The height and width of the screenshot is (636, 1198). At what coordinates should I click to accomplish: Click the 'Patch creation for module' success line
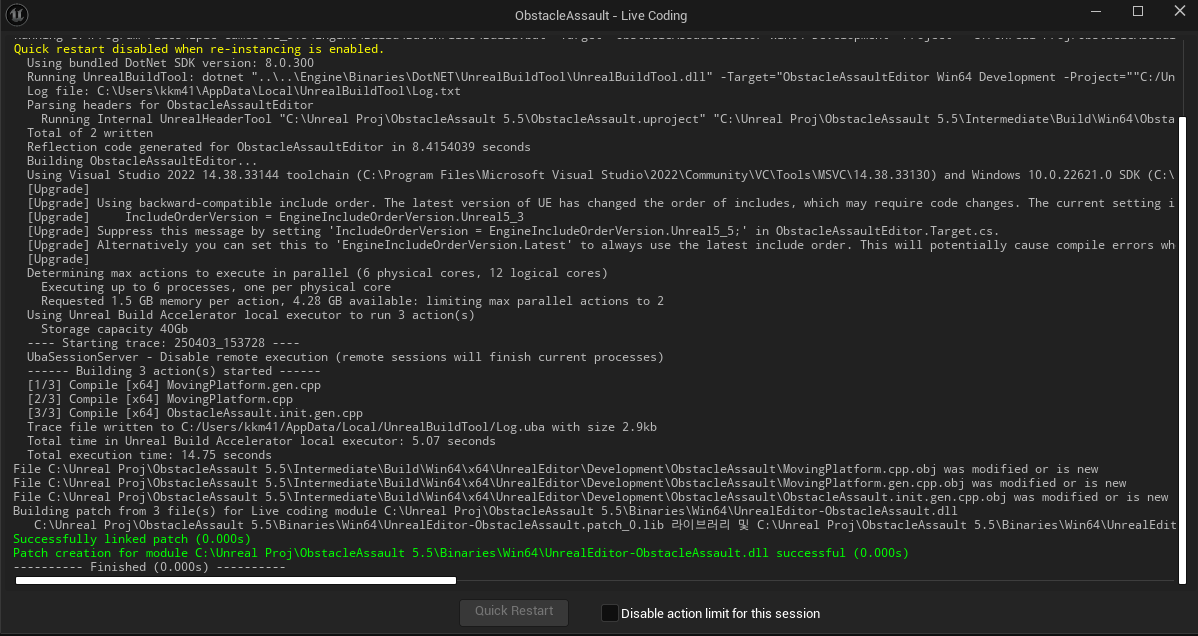click(461, 553)
